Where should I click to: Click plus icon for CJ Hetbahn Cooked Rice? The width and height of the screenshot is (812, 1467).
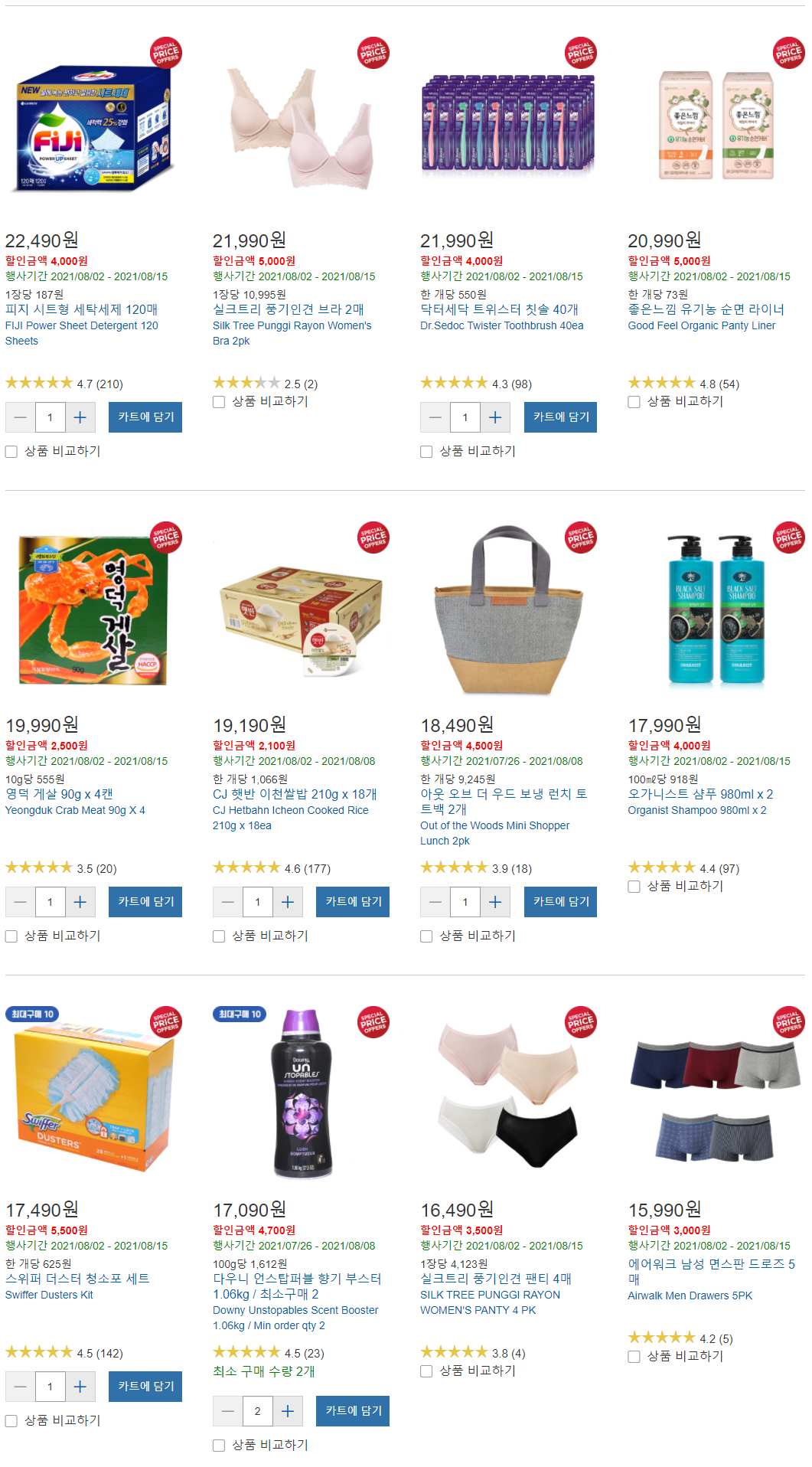(288, 902)
